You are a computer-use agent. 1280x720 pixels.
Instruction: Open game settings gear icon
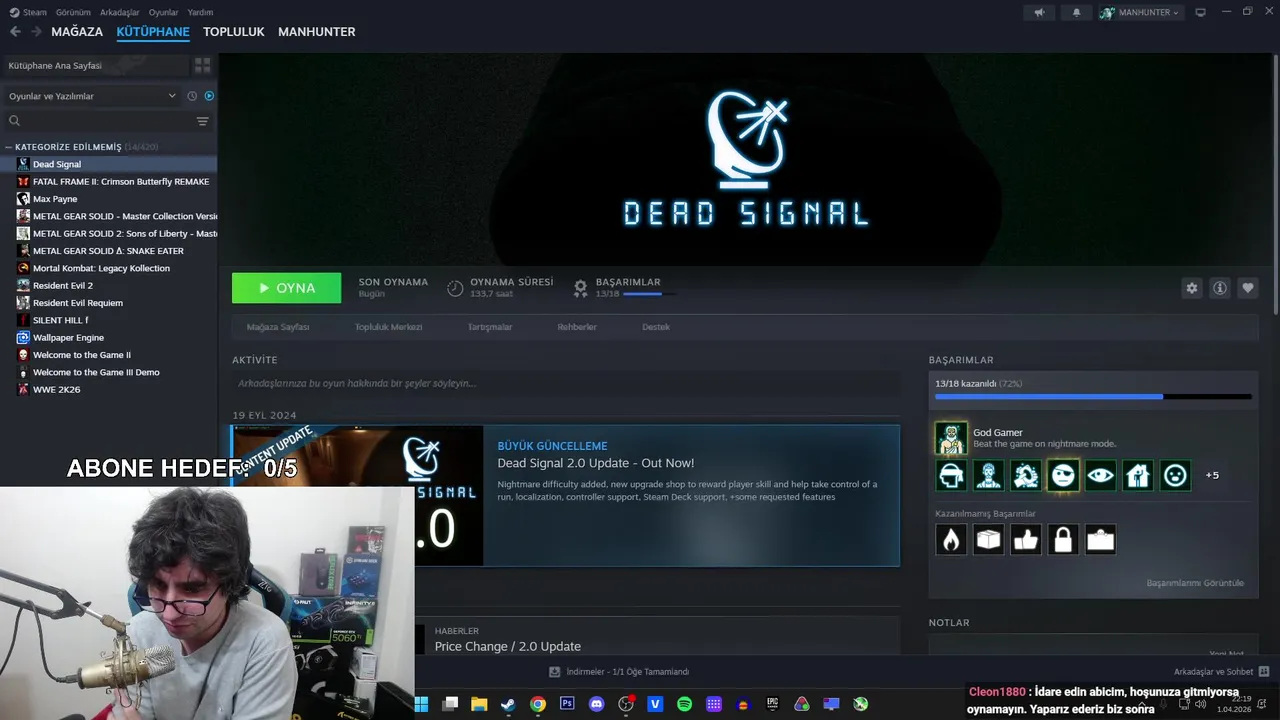point(1191,288)
